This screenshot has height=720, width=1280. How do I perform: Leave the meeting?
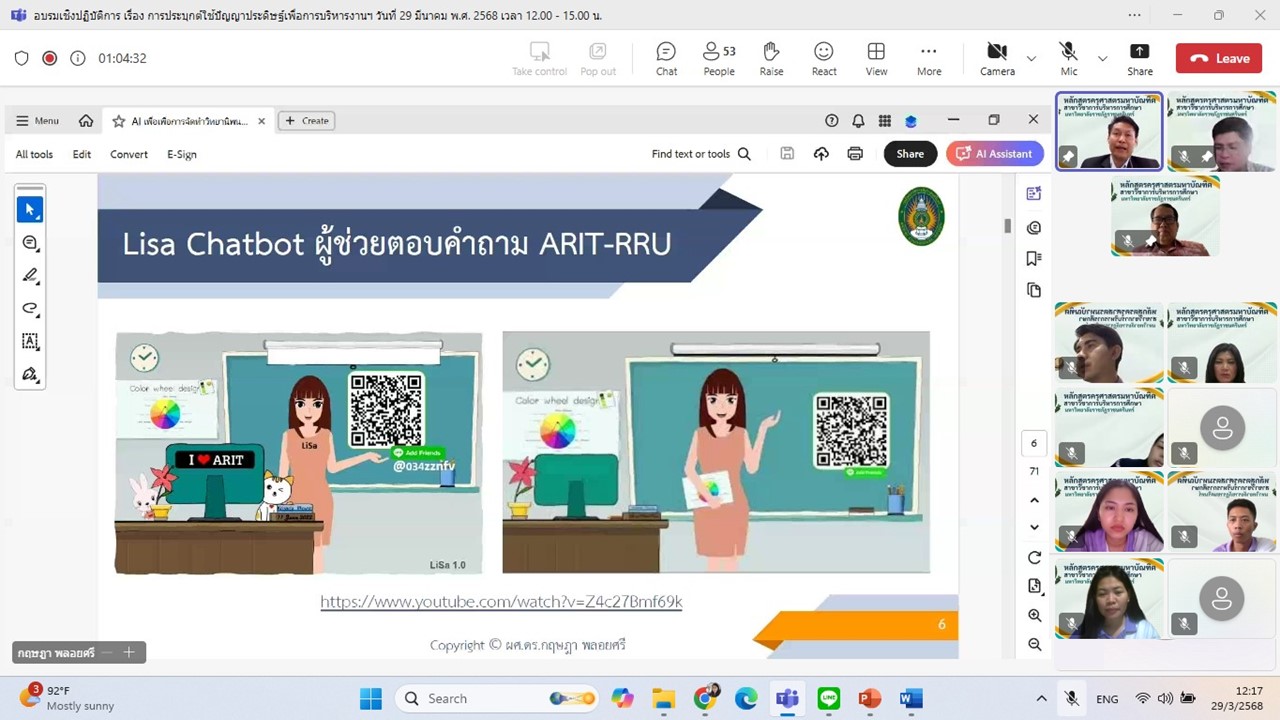click(1219, 58)
